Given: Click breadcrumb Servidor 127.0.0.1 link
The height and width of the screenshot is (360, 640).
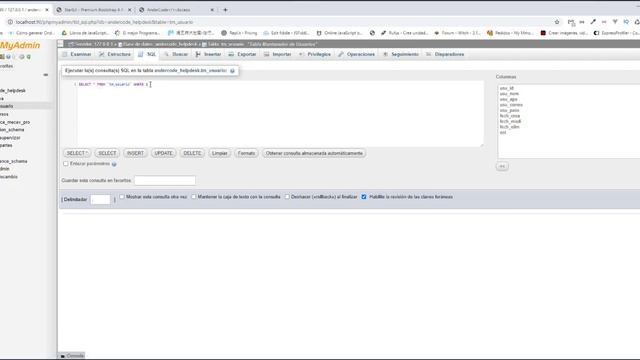Looking at the screenshot, I should click(92, 44).
